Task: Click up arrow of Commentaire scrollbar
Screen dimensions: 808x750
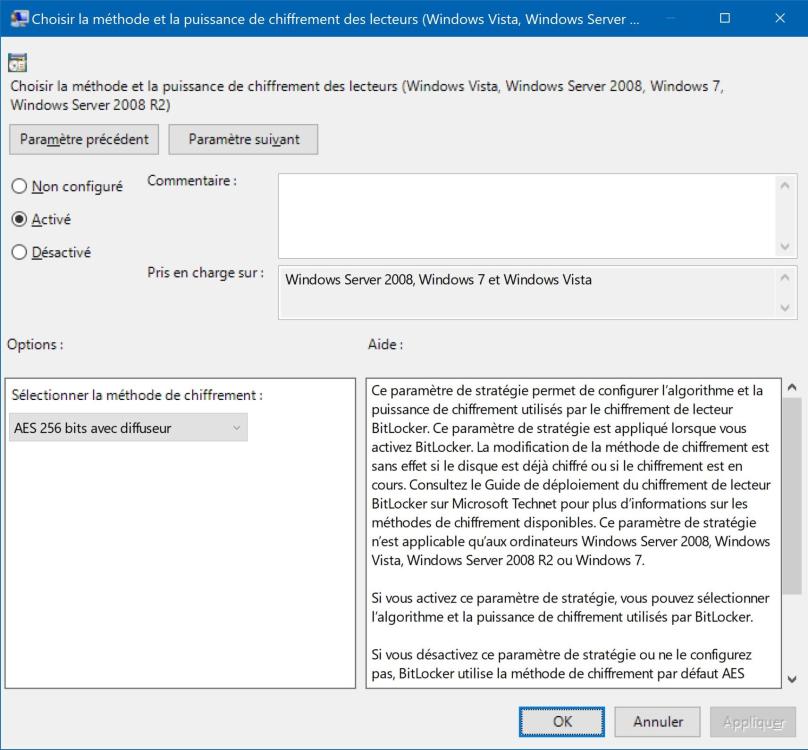Action: (785, 185)
